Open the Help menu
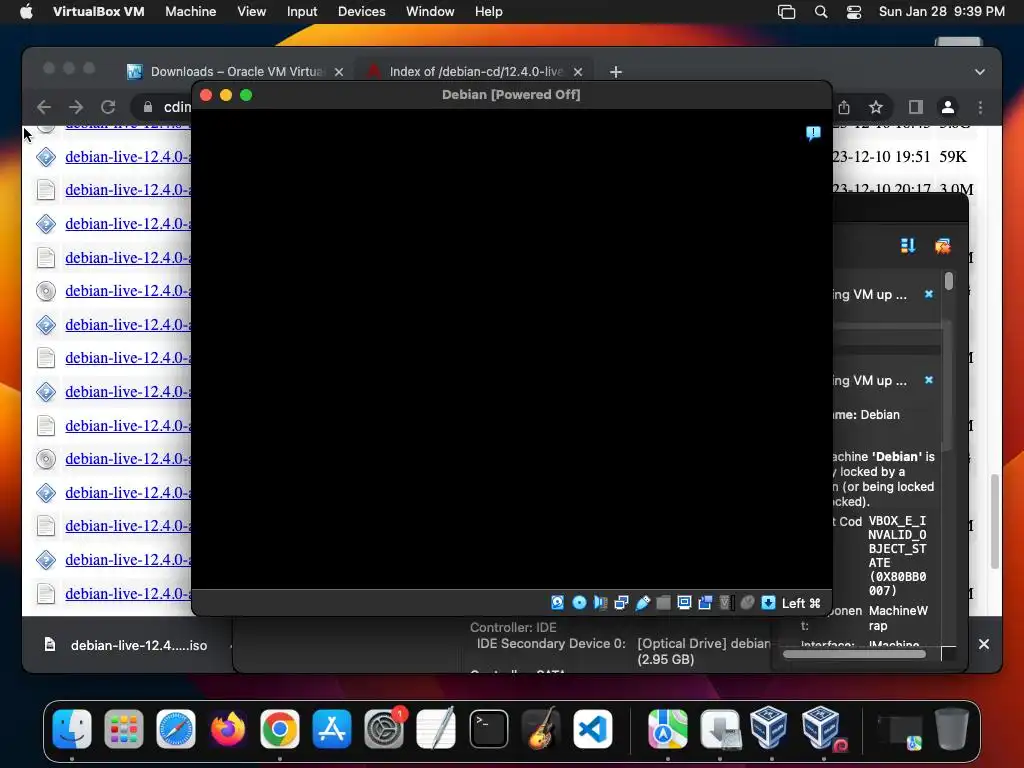Screen dimensions: 1024x768 click(488, 12)
